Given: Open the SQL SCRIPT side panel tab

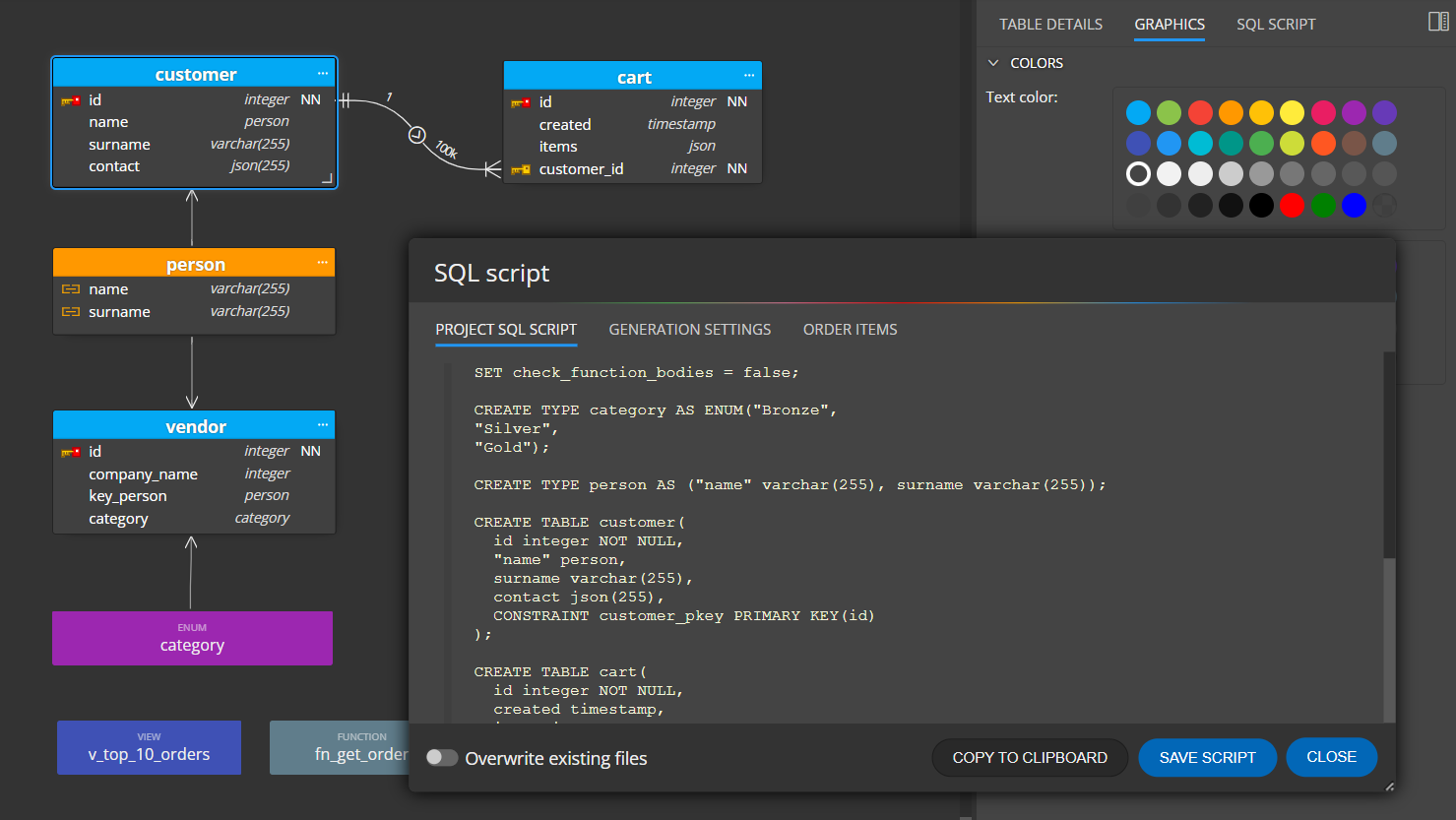Looking at the screenshot, I should pos(1276,24).
